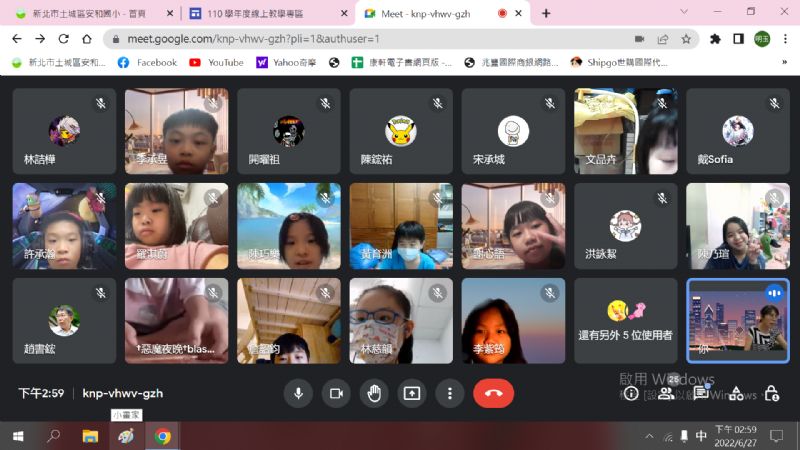The width and height of the screenshot is (800, 450).
Task: Go forward in Chrome
Action: point(40,39)
